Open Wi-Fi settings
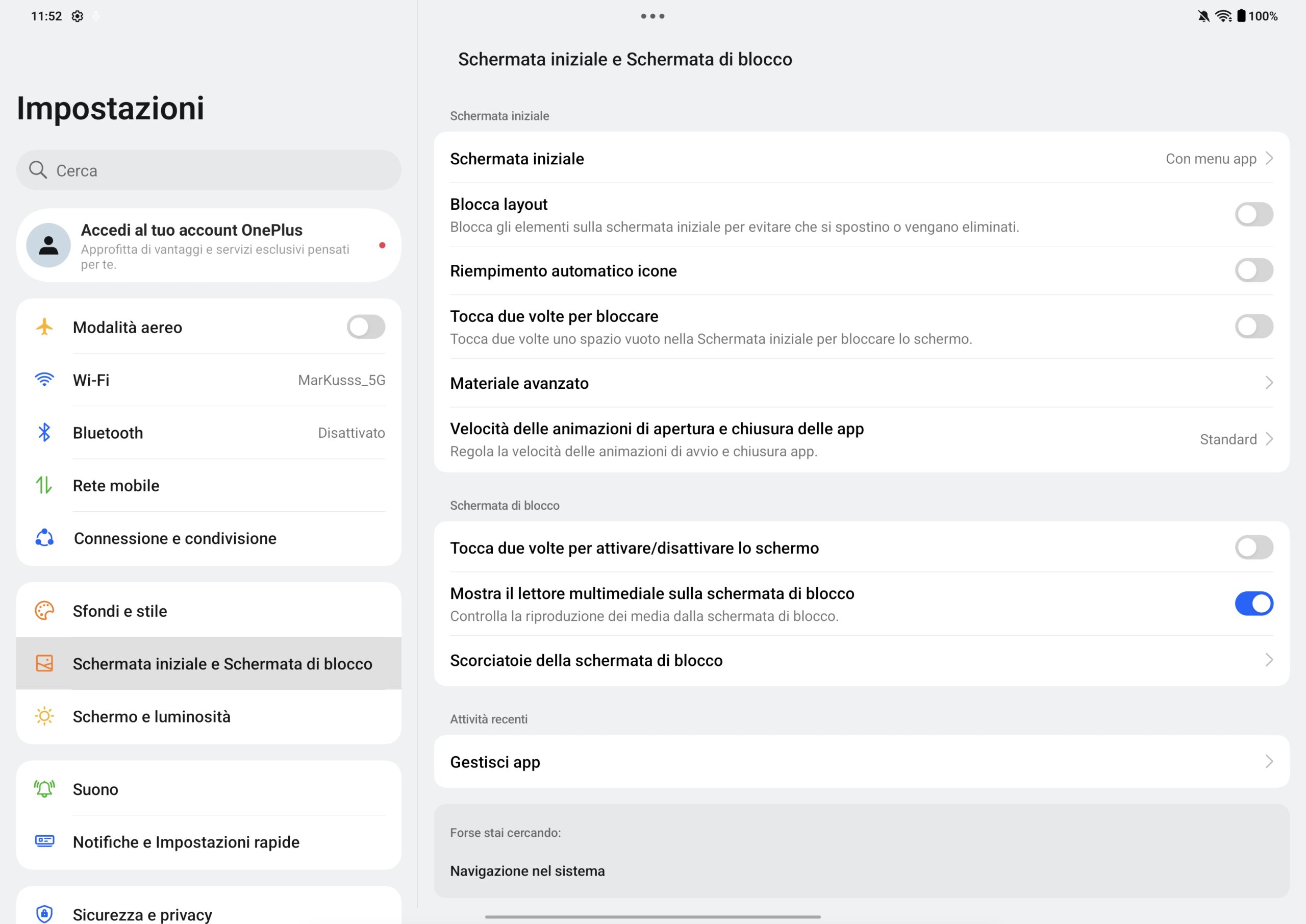Viewport: 1306px width, 924px height. [x=209, y=380]
